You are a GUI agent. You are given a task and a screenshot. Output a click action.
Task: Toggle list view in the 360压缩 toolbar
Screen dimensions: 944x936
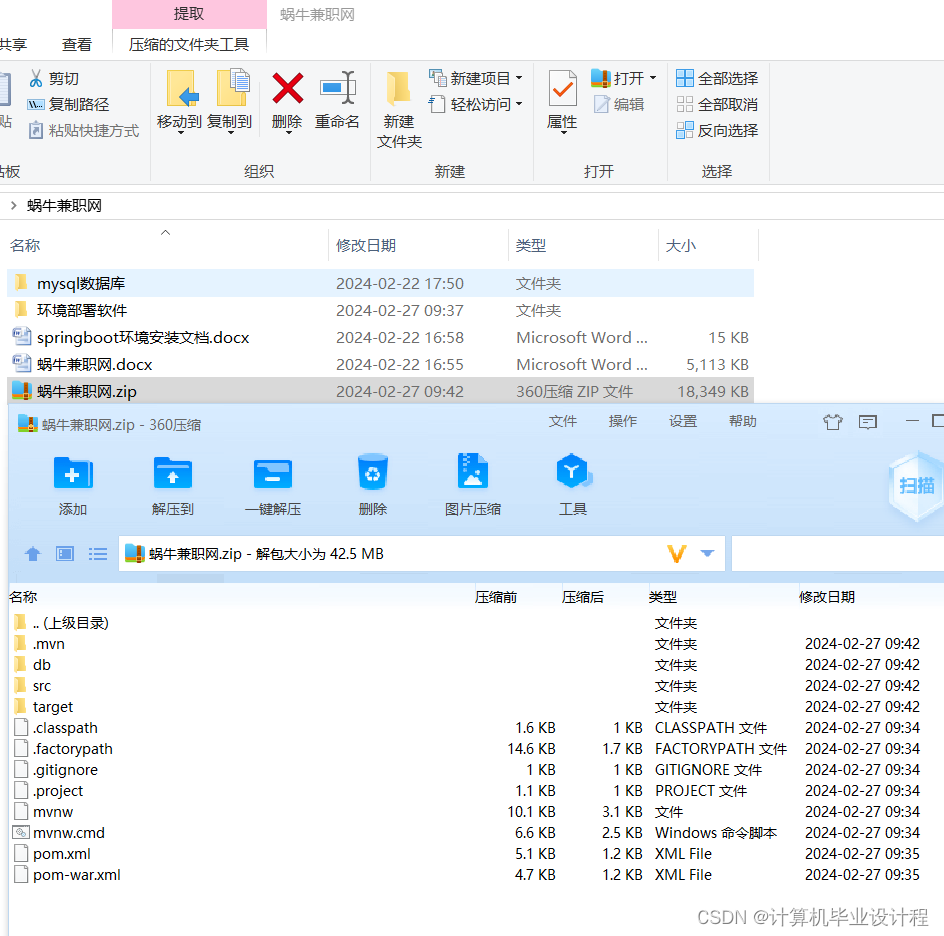97,553
